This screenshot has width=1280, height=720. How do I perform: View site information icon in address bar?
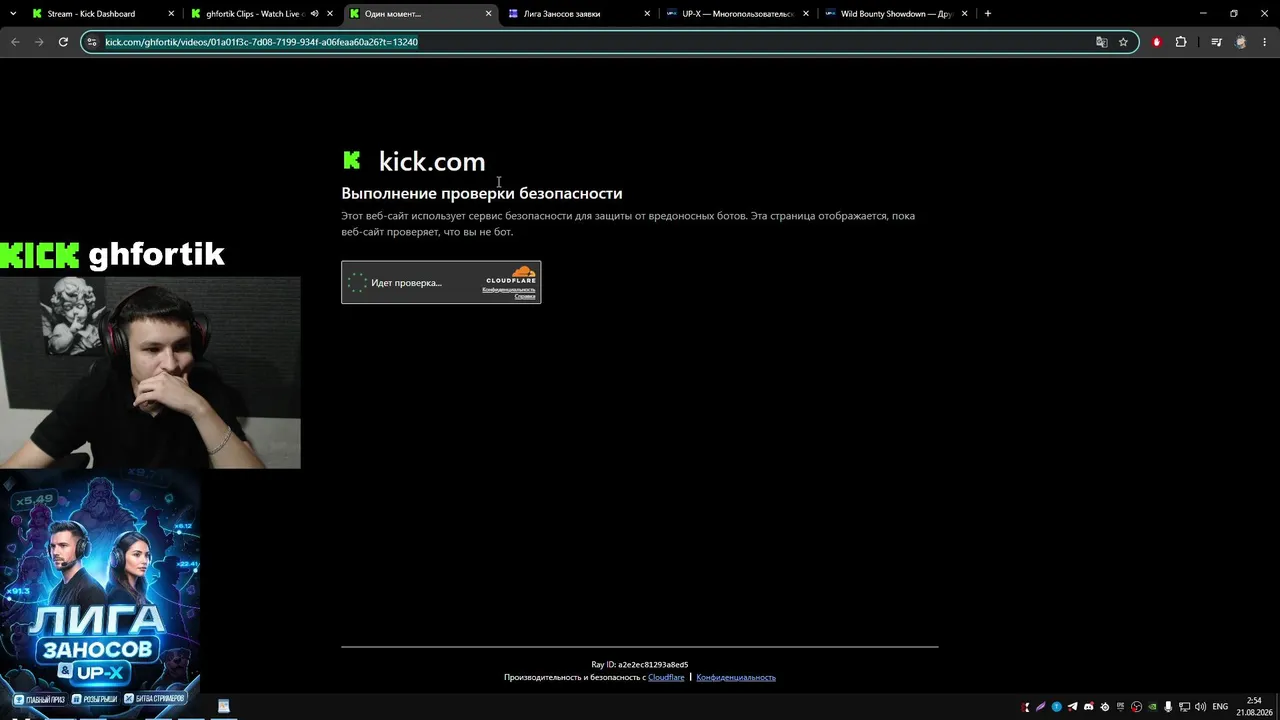[92, 42]
